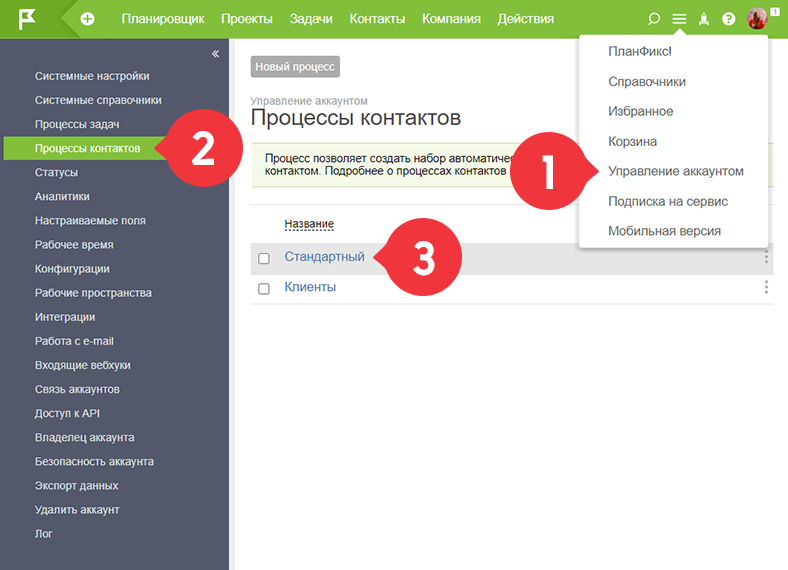The image size is (788, 570).
Task: Click the rocket icon in header
Action: pyautogui.click(x=704, y=19)
